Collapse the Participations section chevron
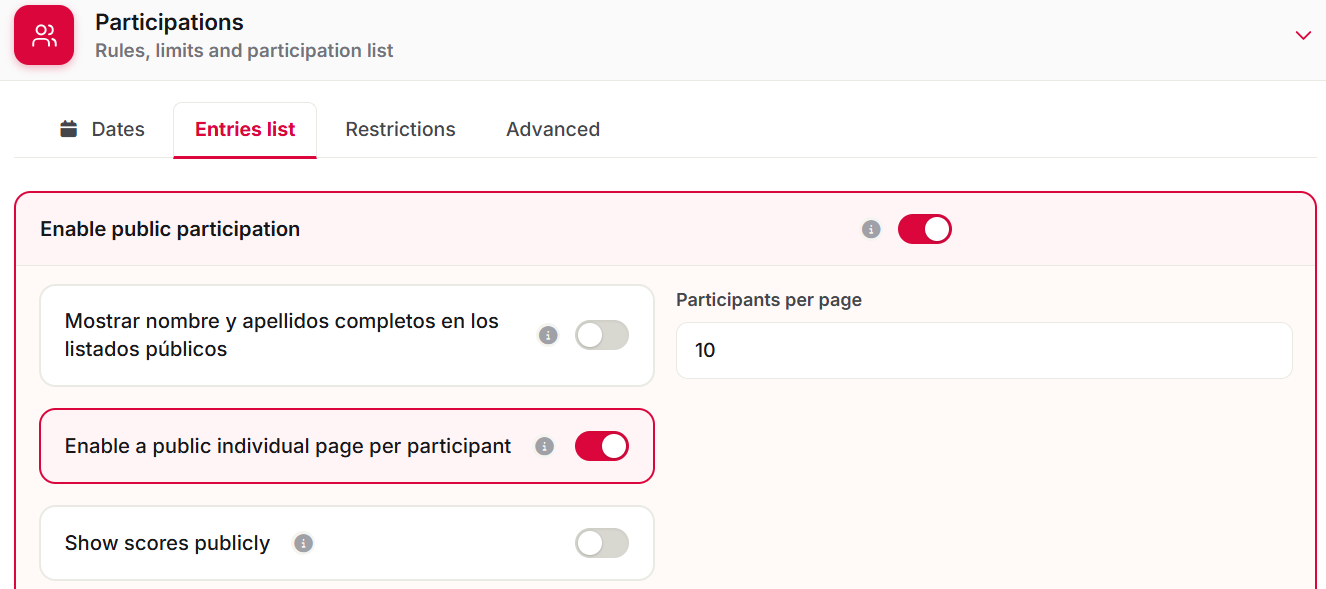Image resolution: width=1326 pixels, height=589 pixels. [1303, 35]
